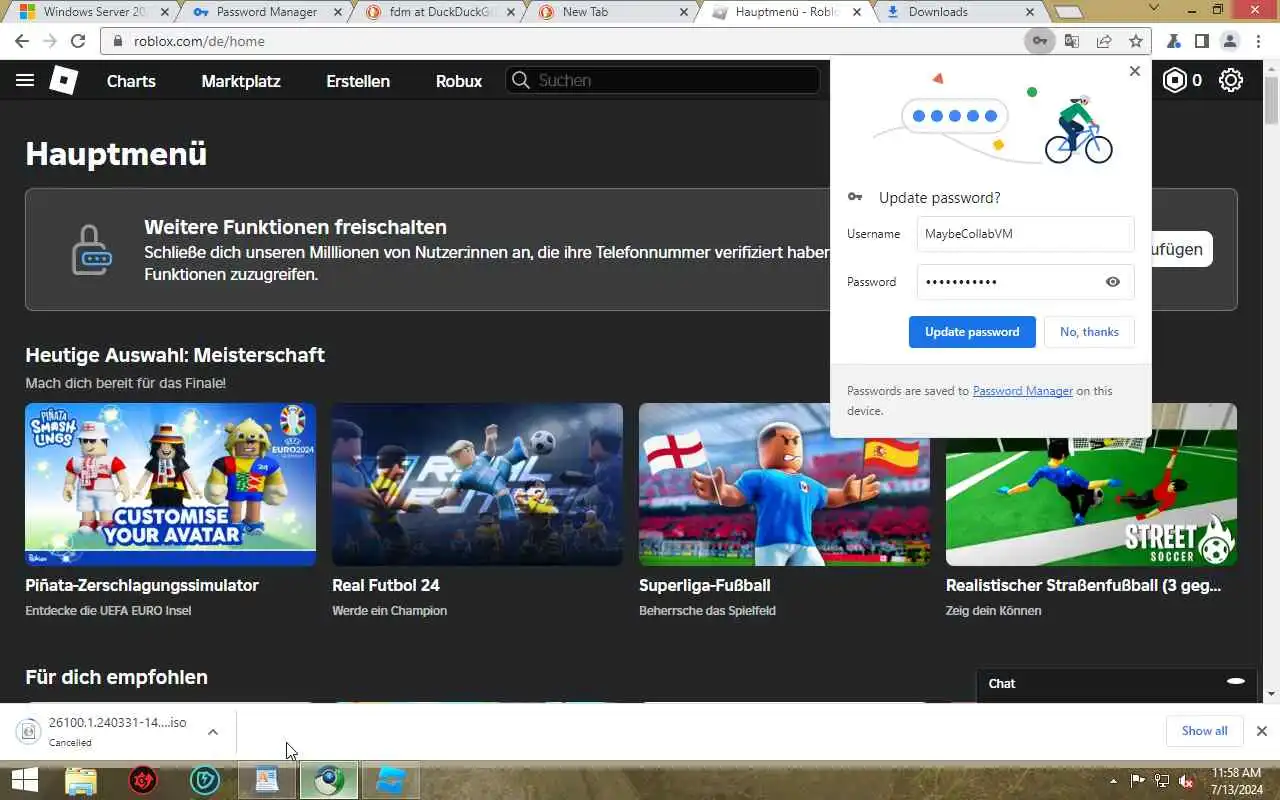The width and height of the screenshot is (1280, 800).
Task: Click the taskbar clock 11:58 AM
Action: [x=1236, y=780]
